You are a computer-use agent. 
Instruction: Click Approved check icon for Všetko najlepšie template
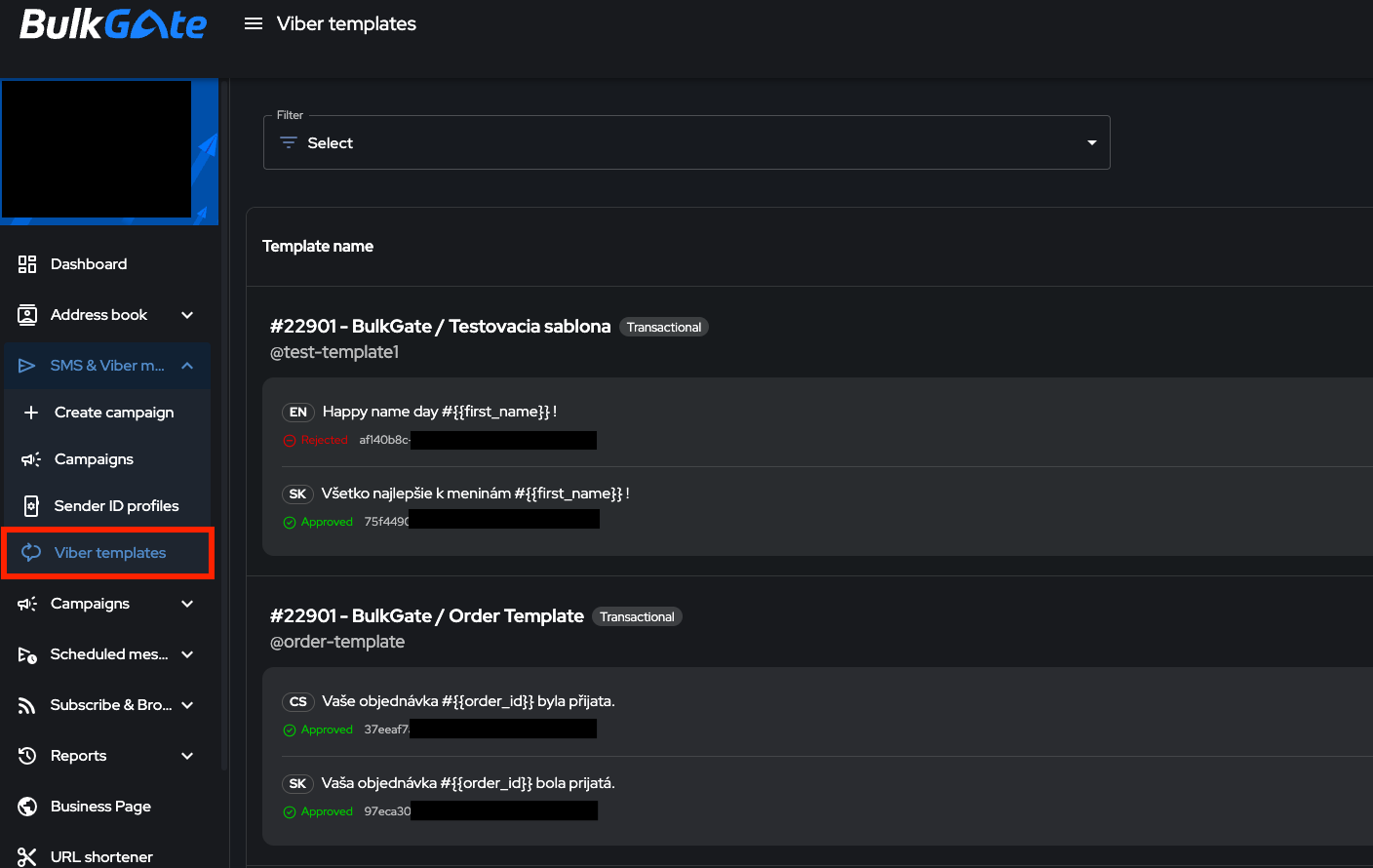click(290, 523)
